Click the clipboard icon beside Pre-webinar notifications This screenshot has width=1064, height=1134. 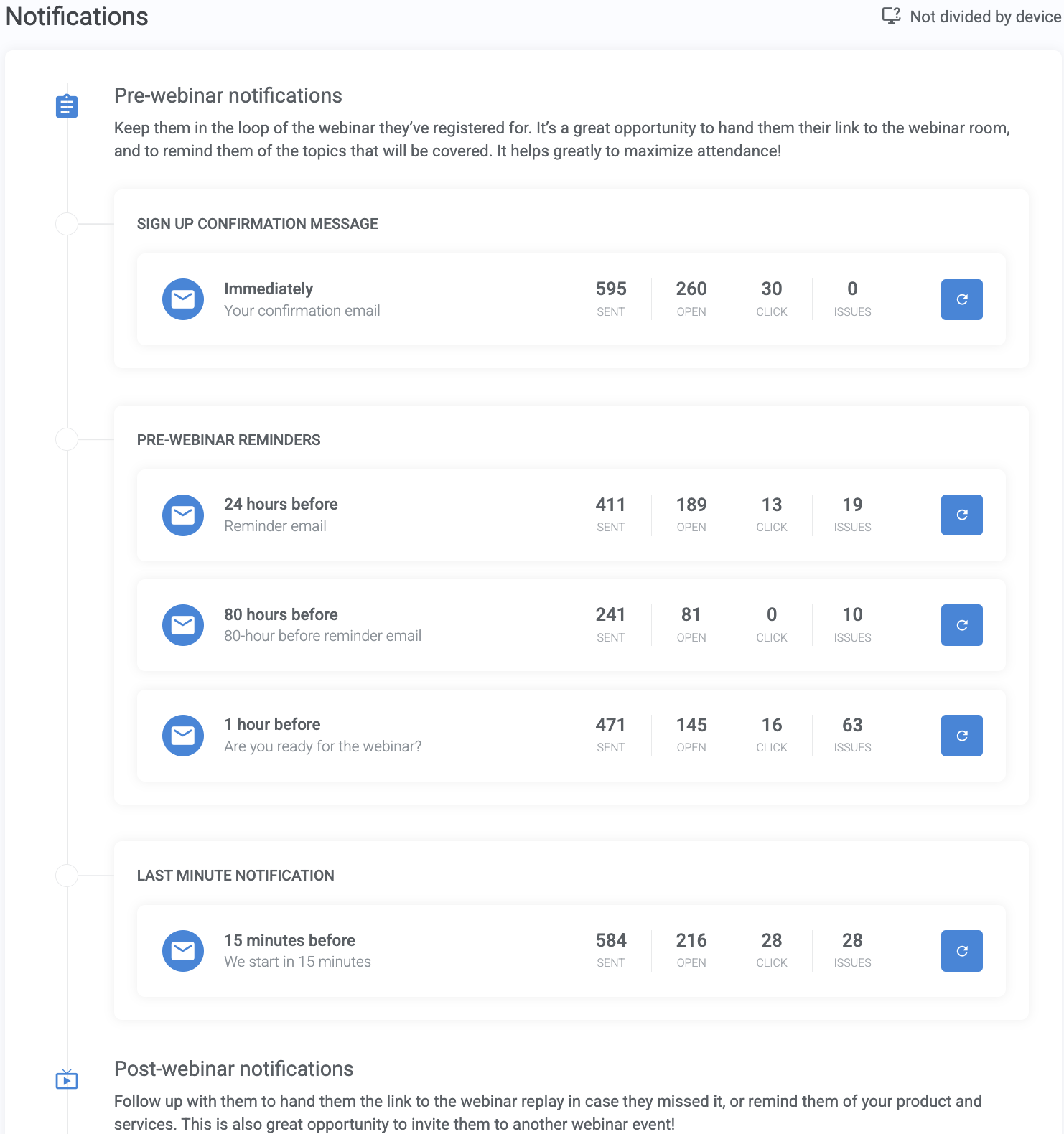point(66,106)
